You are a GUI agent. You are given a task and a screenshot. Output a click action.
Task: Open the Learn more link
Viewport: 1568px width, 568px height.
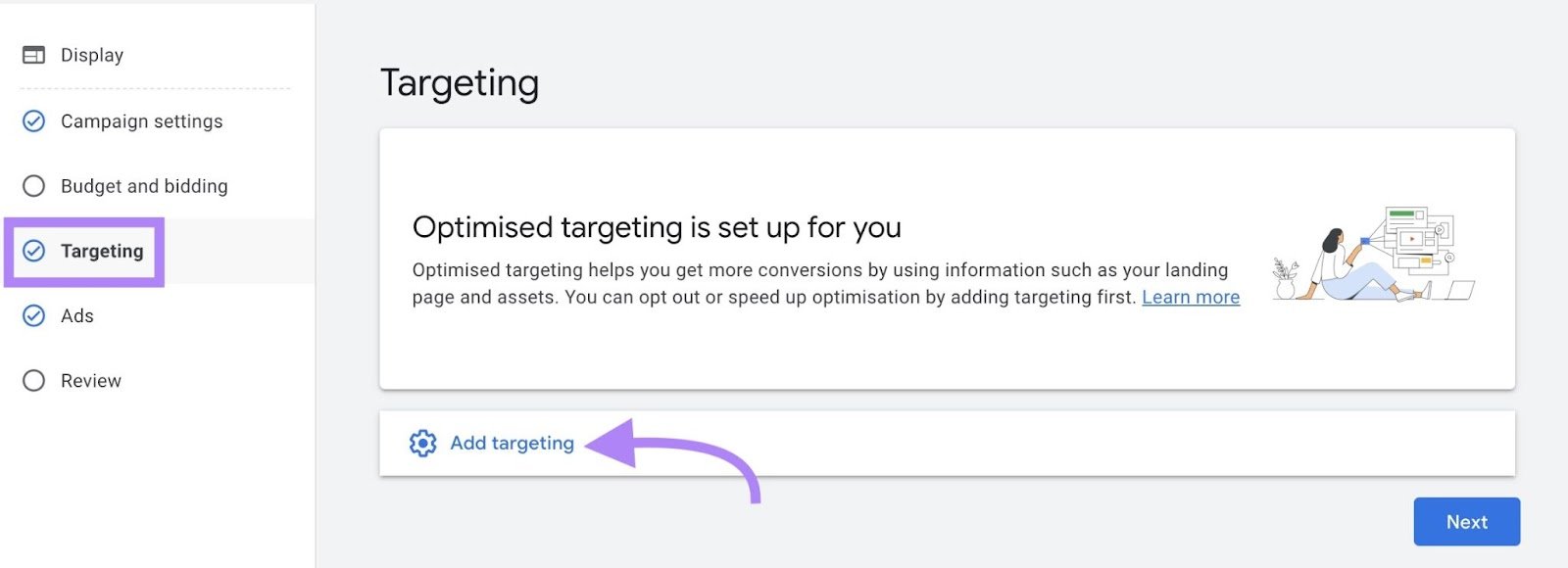pos(1190,297)
